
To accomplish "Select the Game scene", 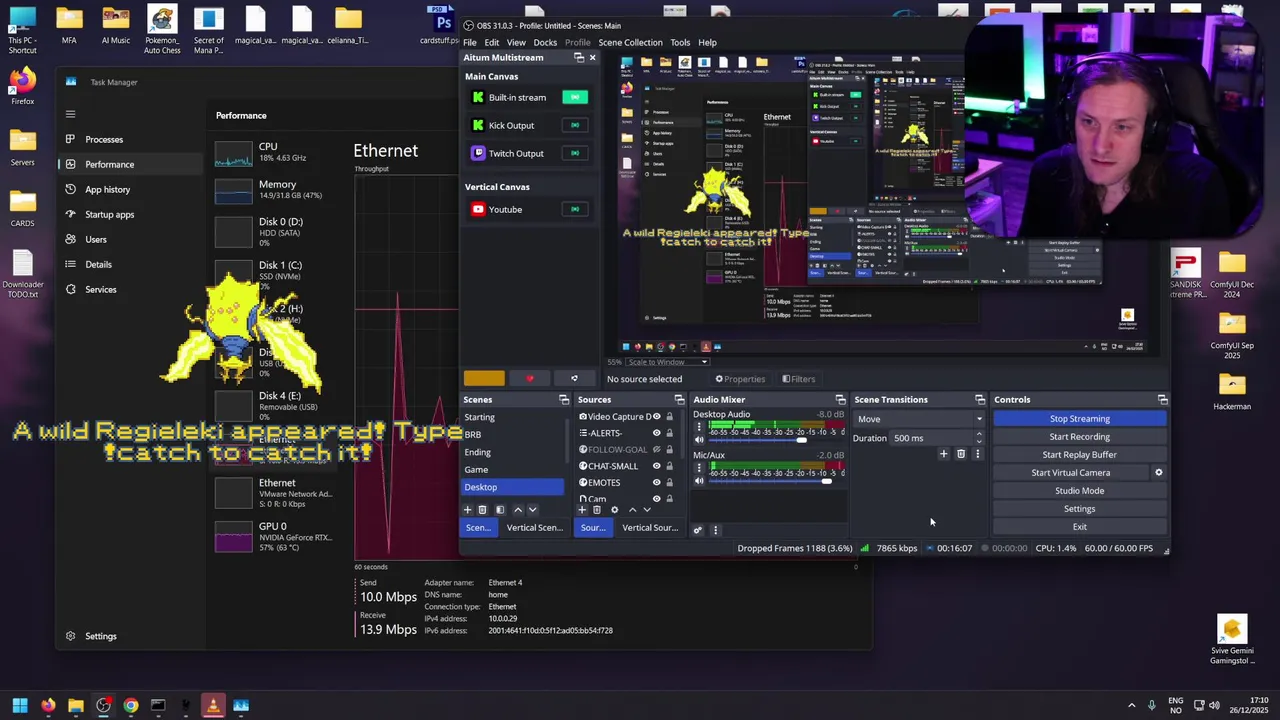I will pyautogui.click(x=513, y=470).
